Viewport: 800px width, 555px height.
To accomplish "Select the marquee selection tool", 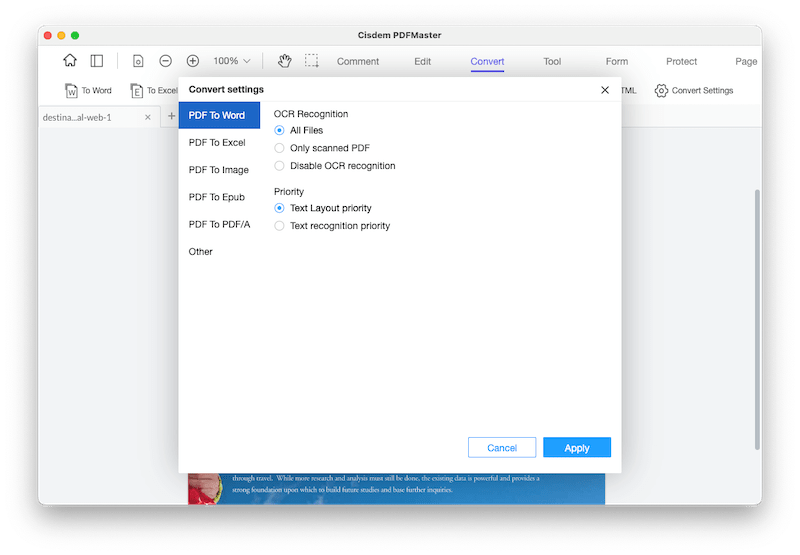I will tap(312, 61).
